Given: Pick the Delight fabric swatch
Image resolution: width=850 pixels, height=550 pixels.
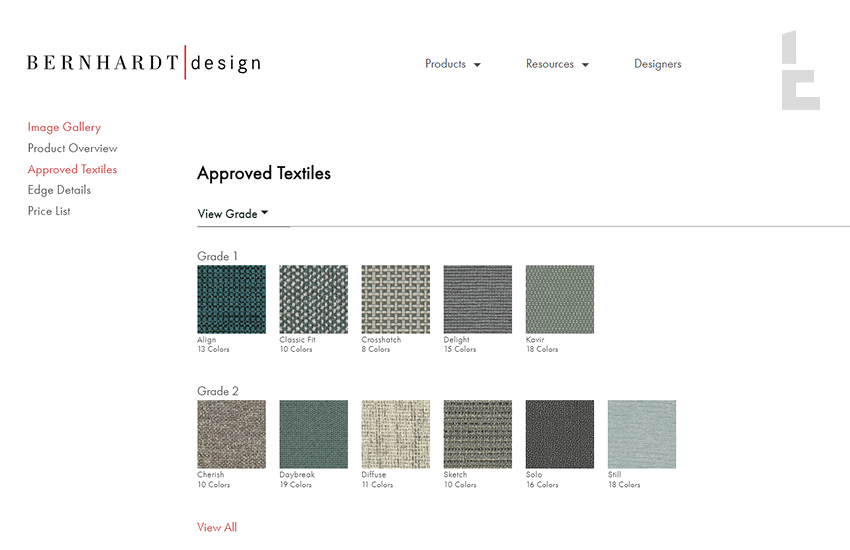Looking at the screenshot, I should point(477,299).
